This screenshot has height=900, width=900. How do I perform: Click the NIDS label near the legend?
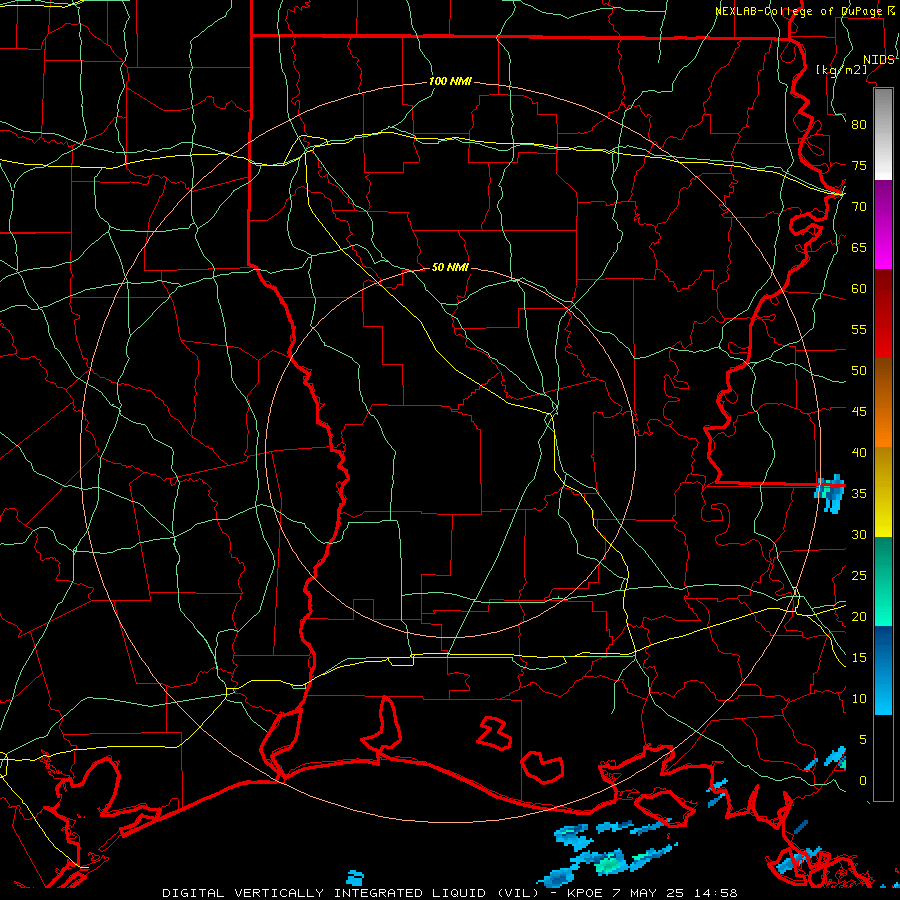tap(878, 60)
